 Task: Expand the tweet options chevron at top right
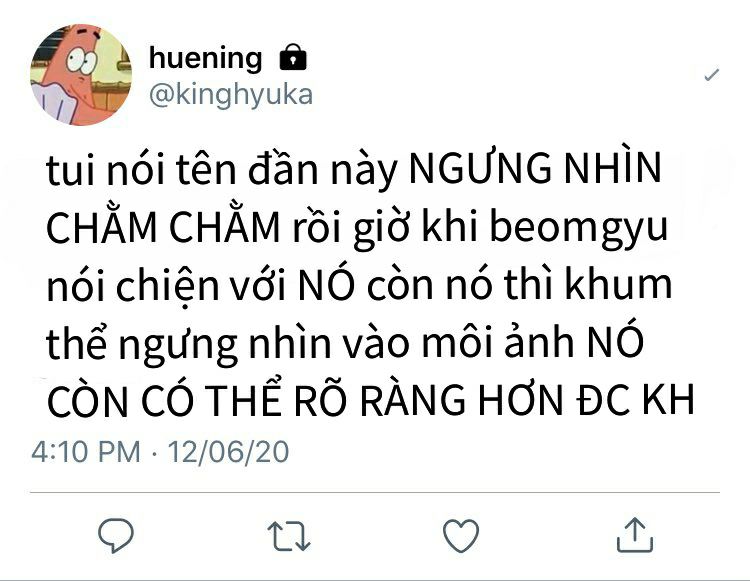(x=712, y=75)
